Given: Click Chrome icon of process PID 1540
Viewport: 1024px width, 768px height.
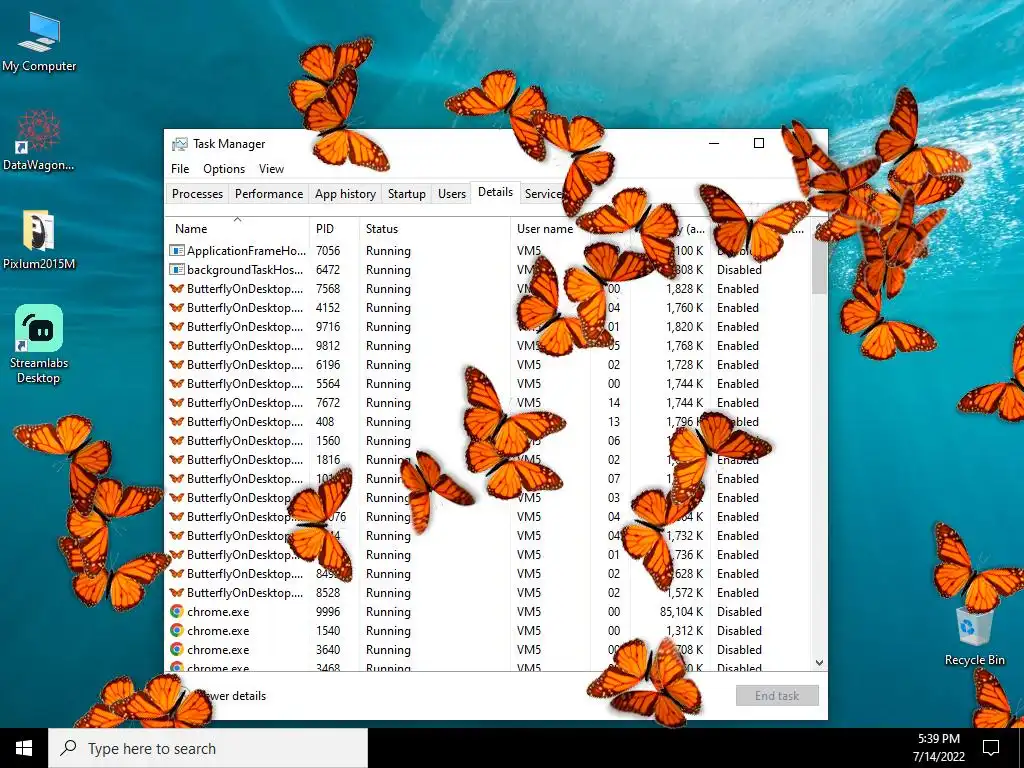Looking at the screenshot, I should 176,630.
